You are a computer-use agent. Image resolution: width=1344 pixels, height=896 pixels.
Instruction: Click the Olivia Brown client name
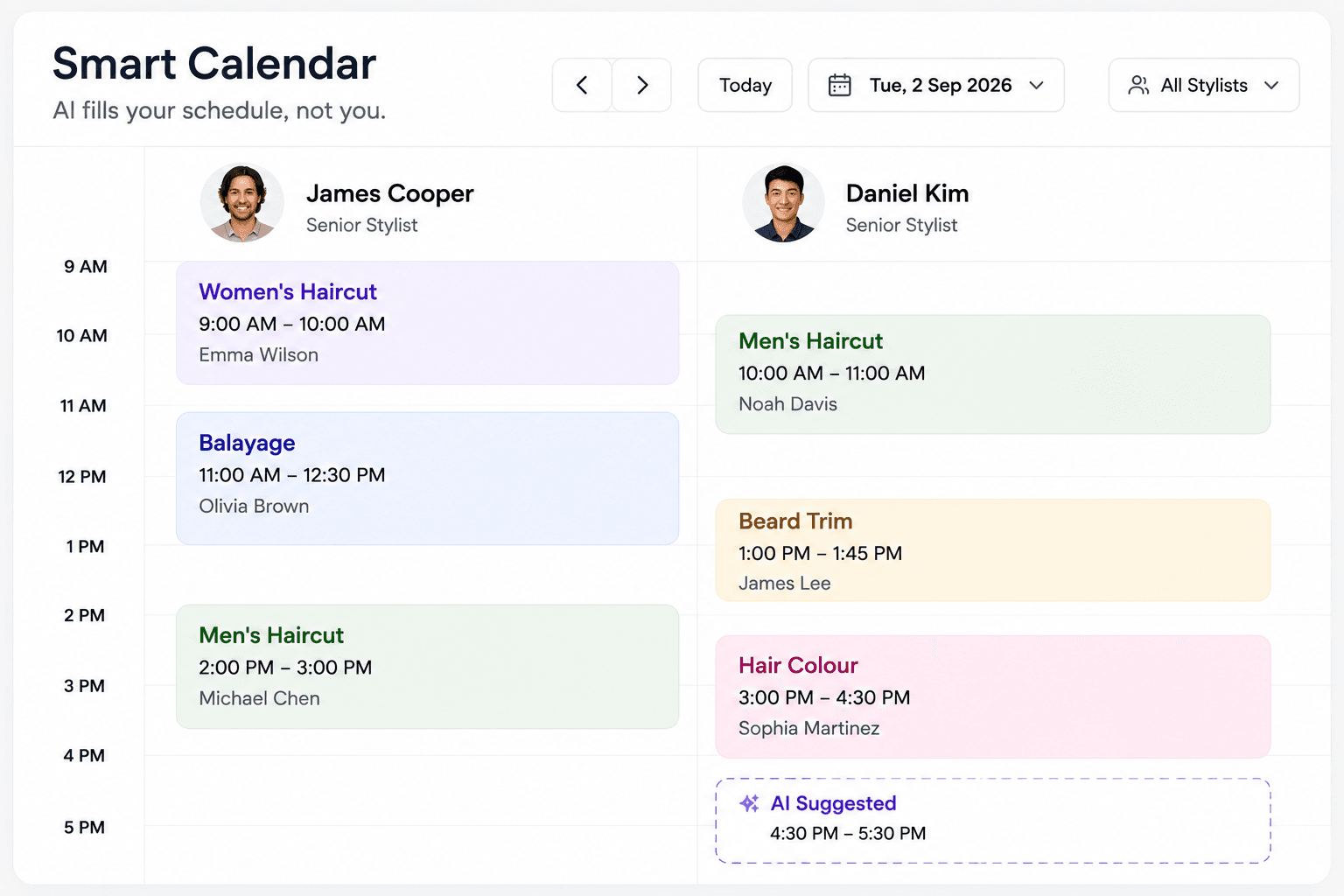click(x=254, y=506)
